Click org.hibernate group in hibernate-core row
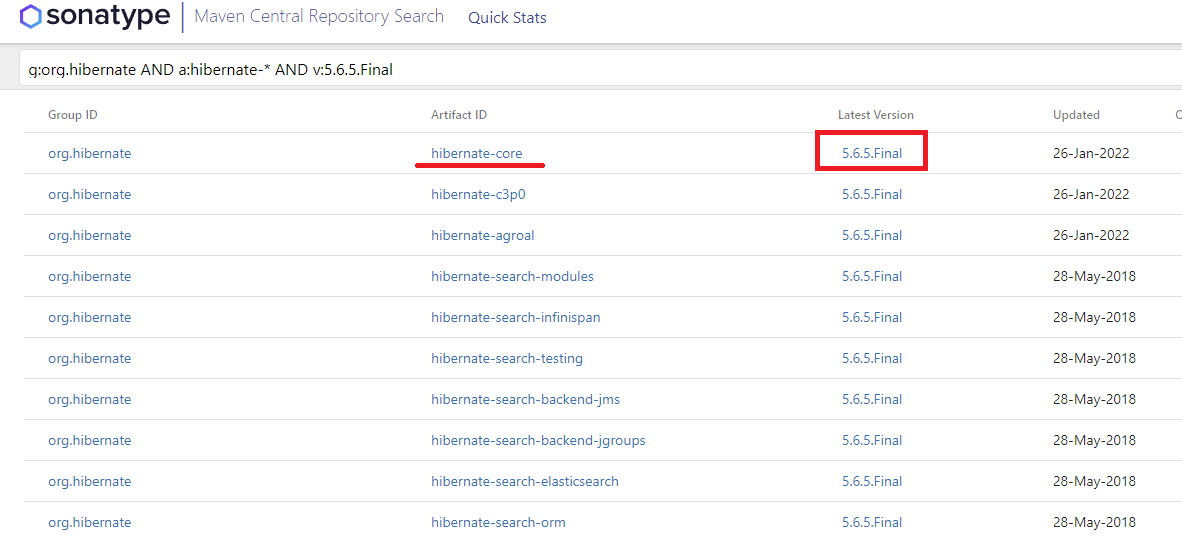Image resolution: width=1182 pixels, height=546 pixels. coord(90,153)
